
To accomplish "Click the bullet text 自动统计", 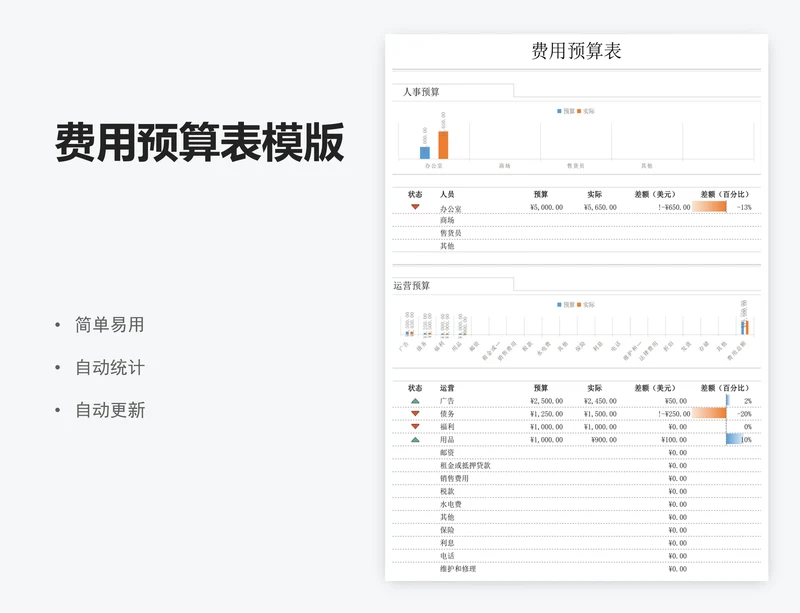I will coord(110,367).
